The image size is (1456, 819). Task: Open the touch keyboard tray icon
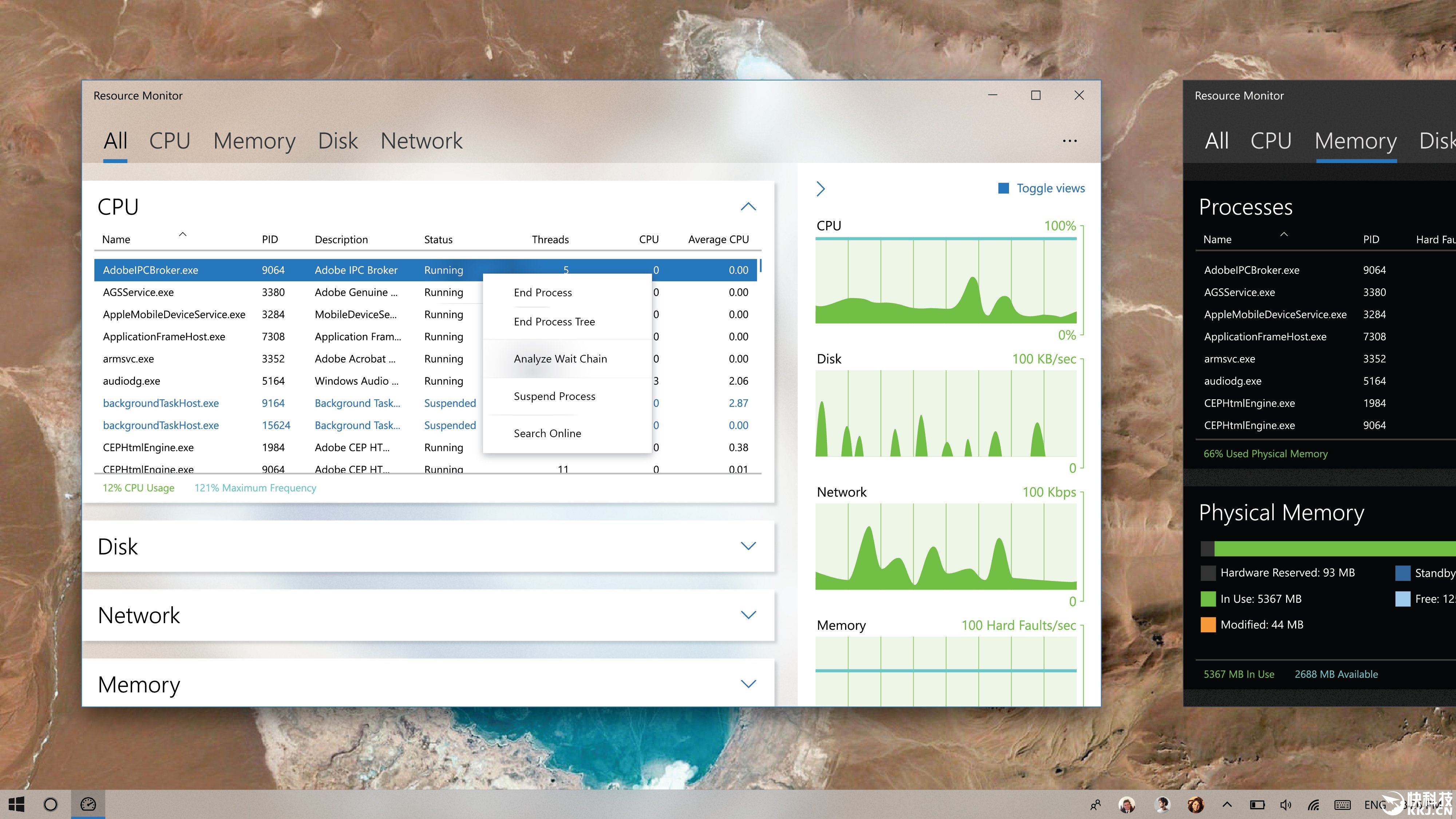pyautogui.click(x=1342, y=805)
